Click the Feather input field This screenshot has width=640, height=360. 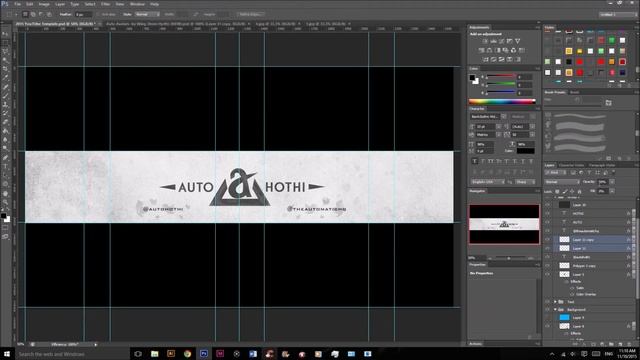[84, 14]
